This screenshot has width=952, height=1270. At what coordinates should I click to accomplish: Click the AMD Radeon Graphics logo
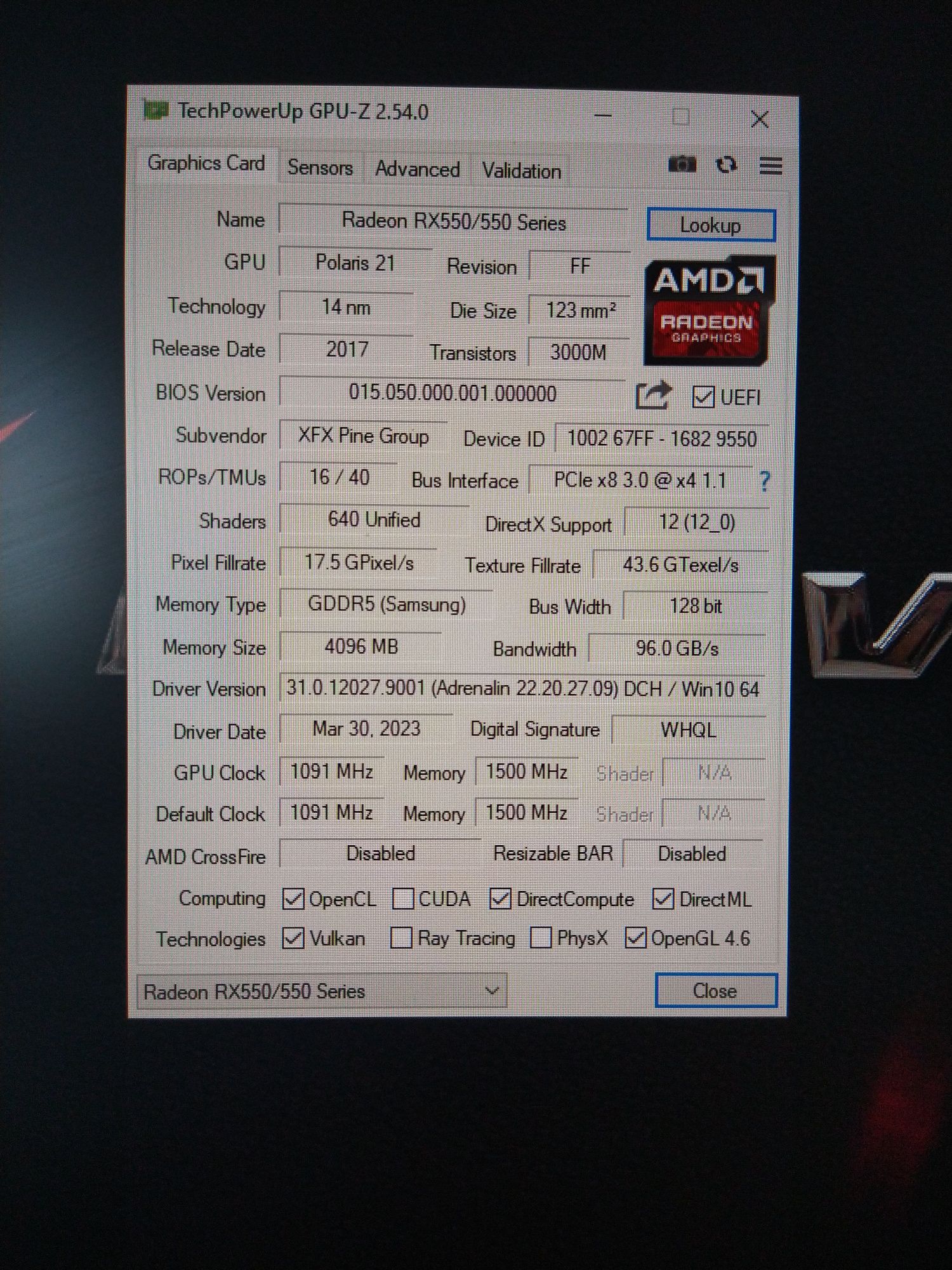click(x=710, y=311)
